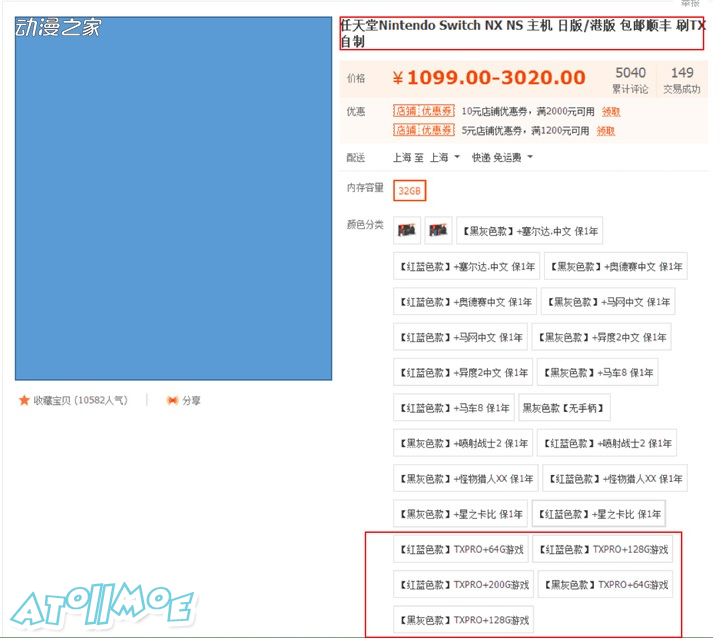Pick the 黑灰色款【无手柄】 option
The width and height of the screenshot is (725, 641).
(564, 408)
